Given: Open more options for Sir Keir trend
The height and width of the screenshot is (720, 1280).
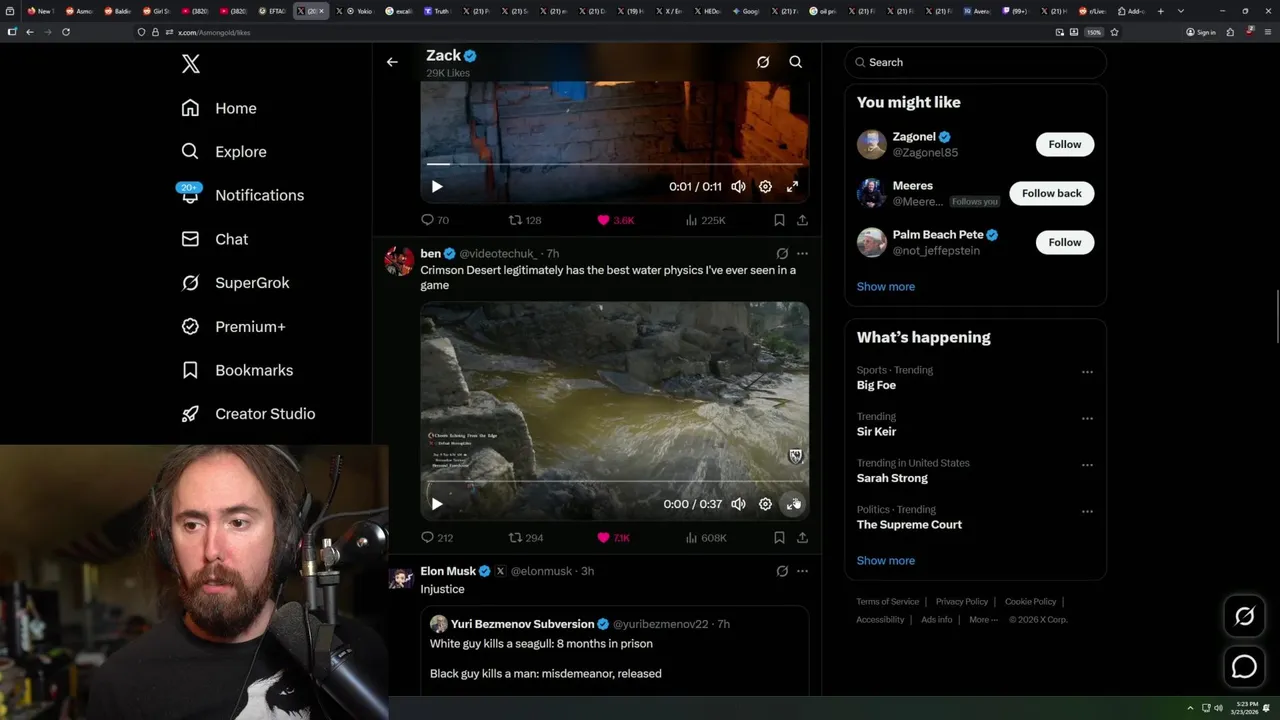Looking at the screenshot, I should point(1087,419).
